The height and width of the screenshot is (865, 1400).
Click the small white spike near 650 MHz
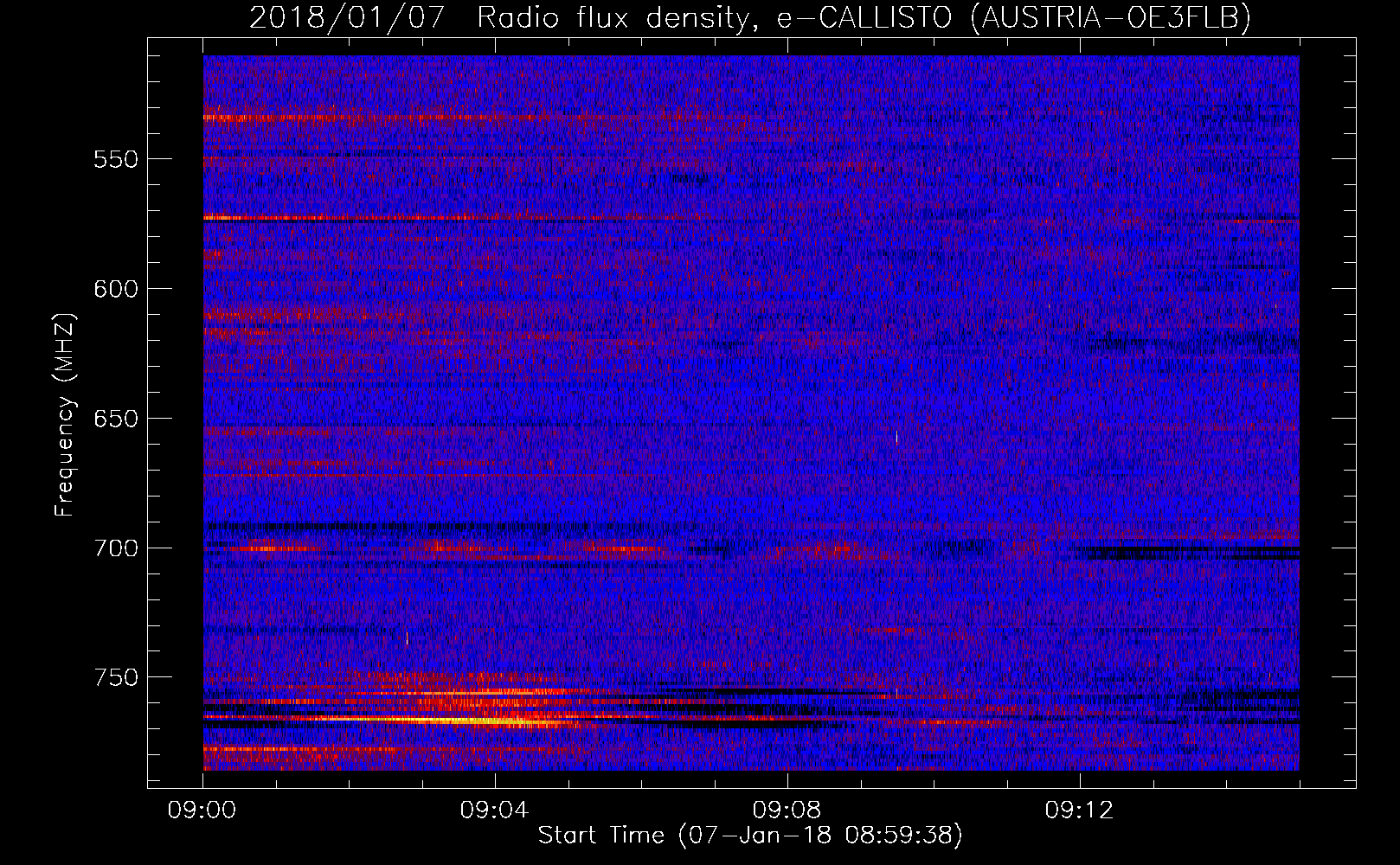[896, 438]
